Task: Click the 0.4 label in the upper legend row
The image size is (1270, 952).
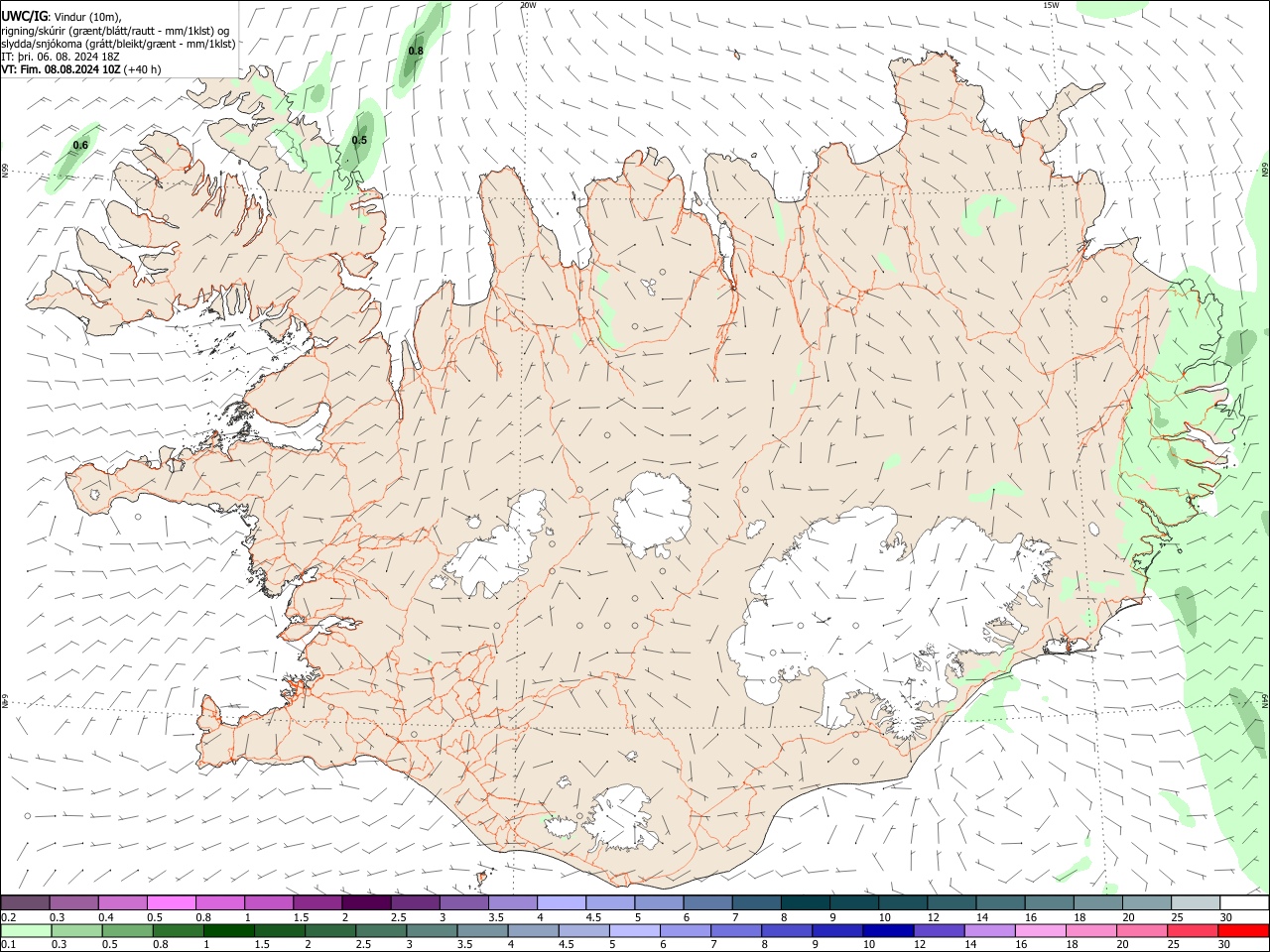Action: (106, 917)
